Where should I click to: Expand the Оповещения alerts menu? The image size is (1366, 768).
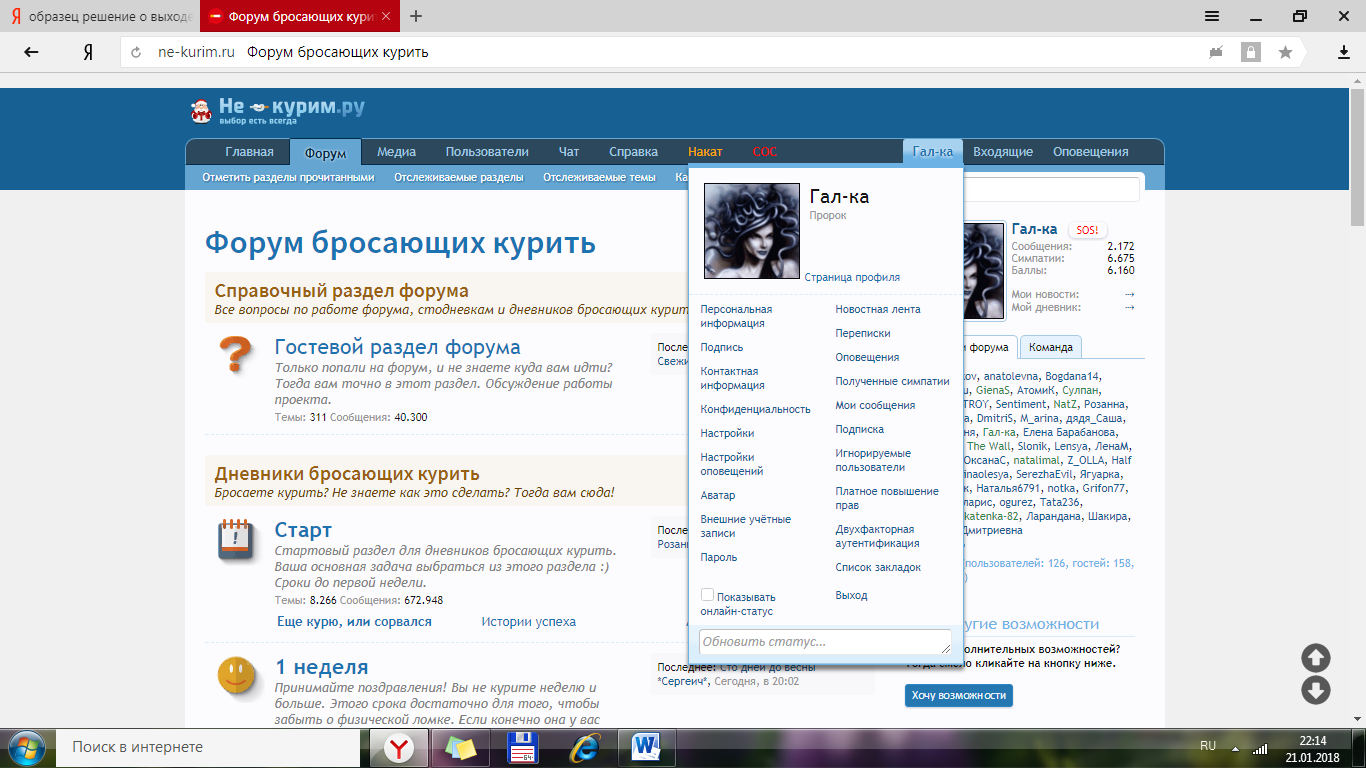pyautogui.click(x=1090, y=152)
